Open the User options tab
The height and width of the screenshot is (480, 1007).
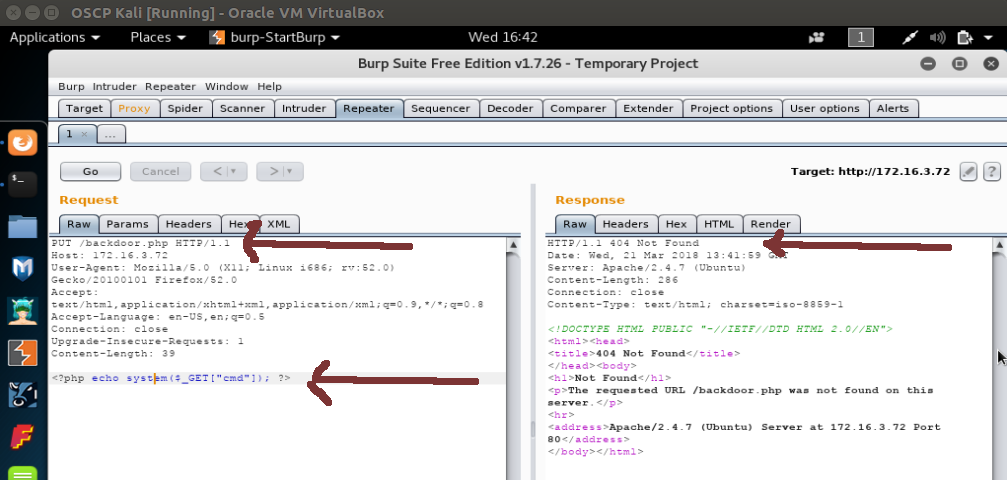point(825,109)
